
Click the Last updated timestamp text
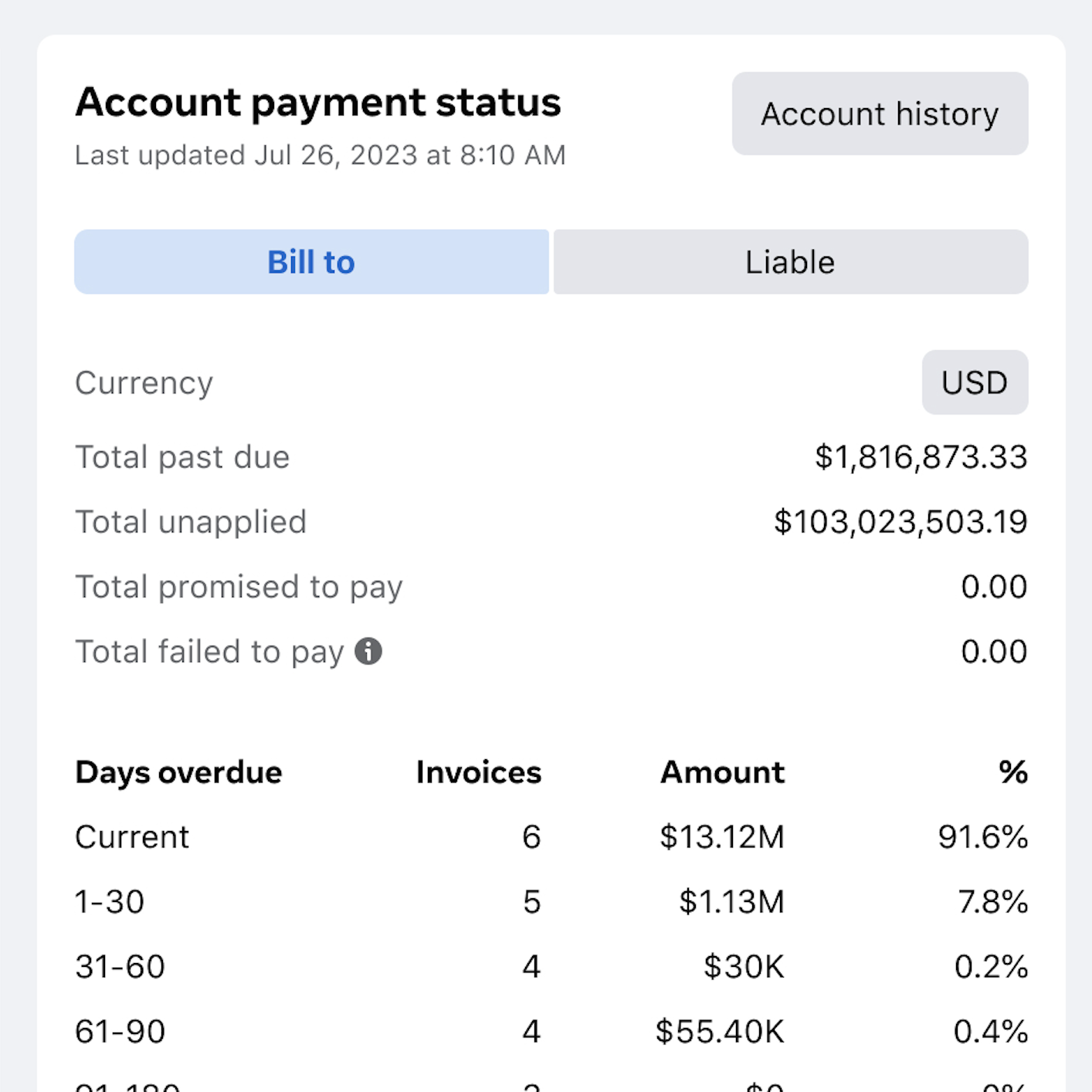click(x=320, y=155)
